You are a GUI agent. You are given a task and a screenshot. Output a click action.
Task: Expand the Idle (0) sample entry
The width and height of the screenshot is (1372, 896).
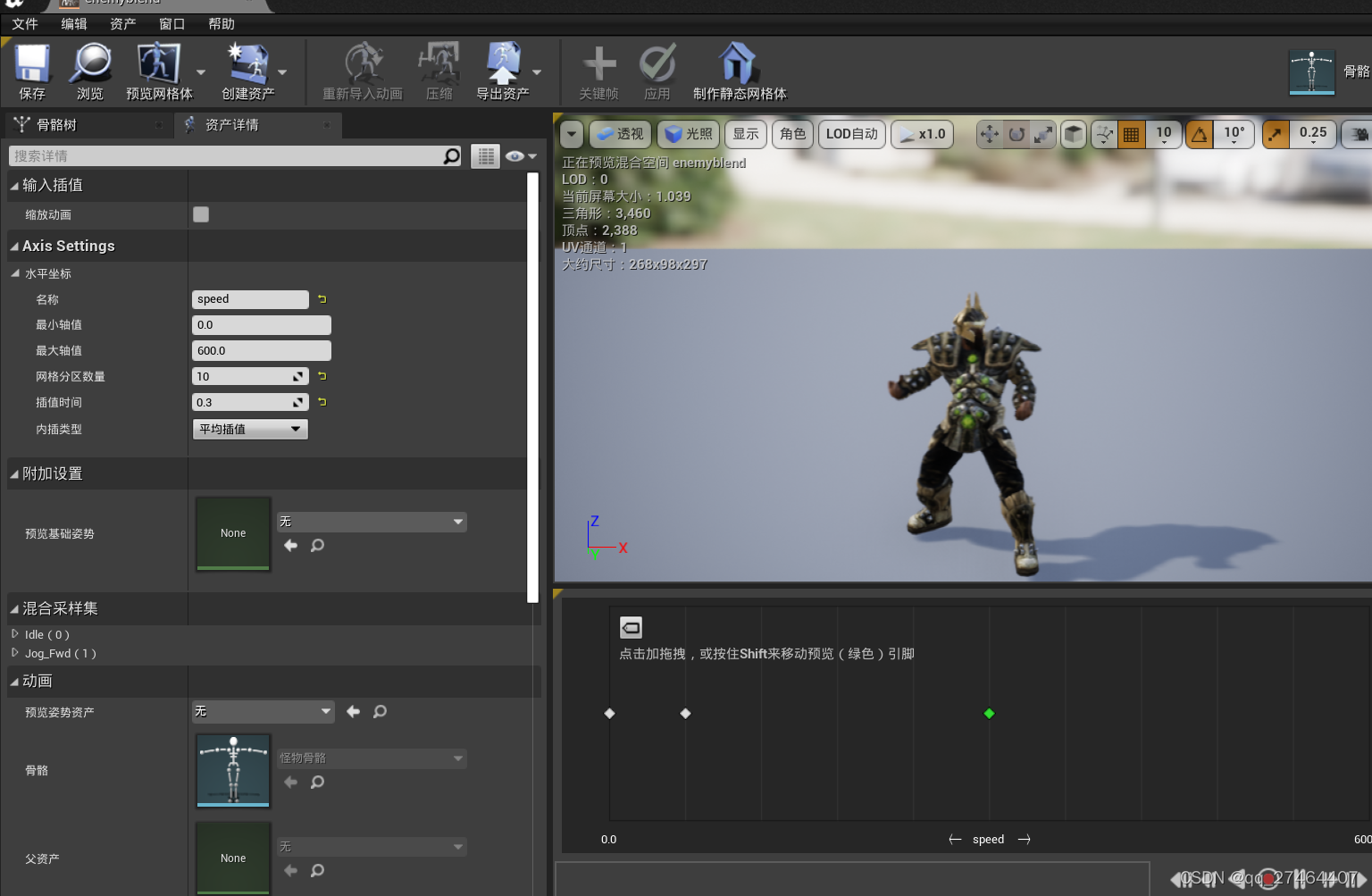[15, 634]
